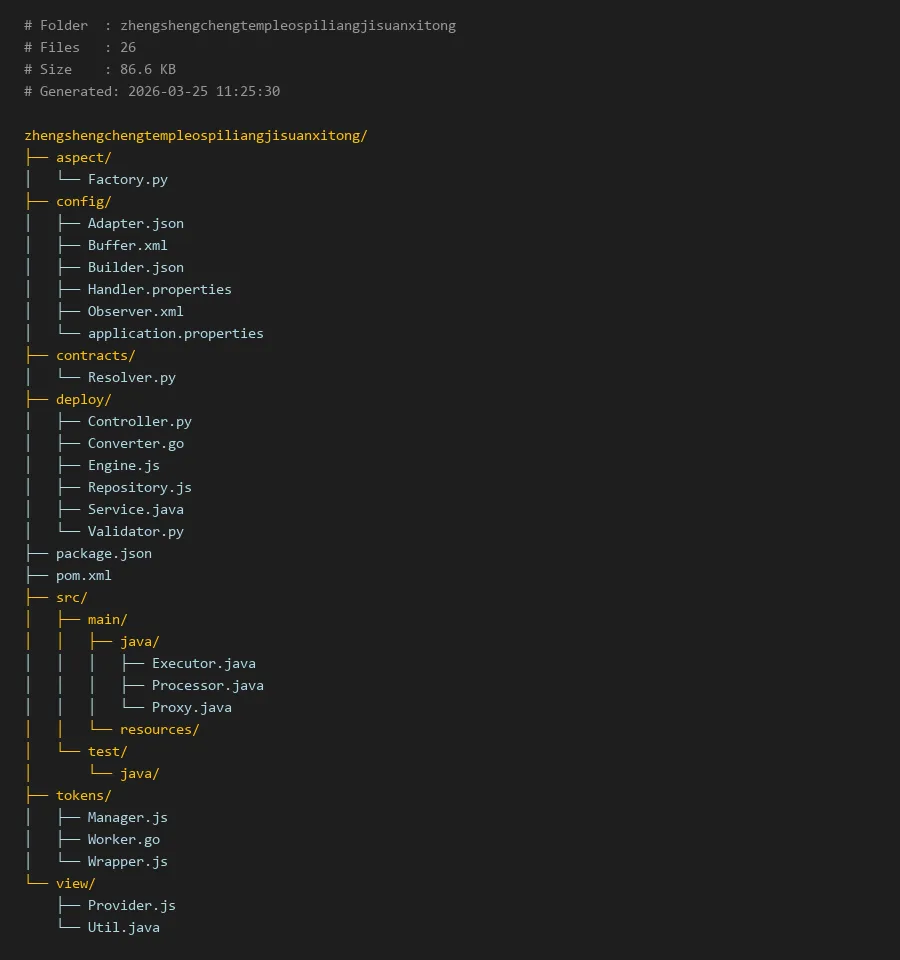
Task: Select Handler.properties file
Action: 159,289
